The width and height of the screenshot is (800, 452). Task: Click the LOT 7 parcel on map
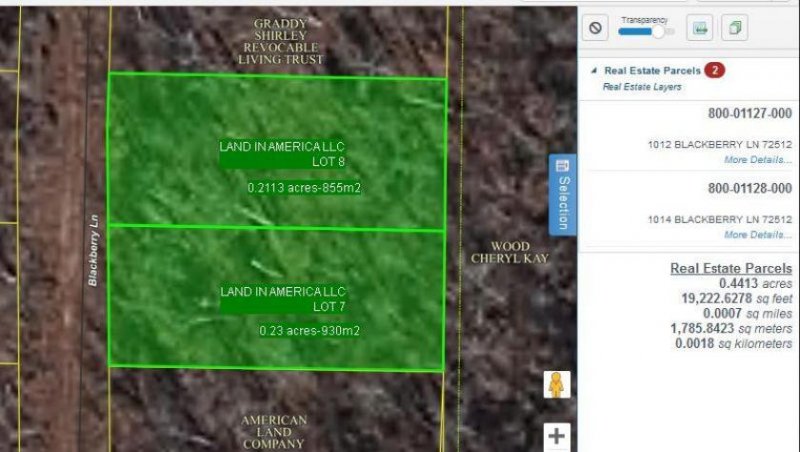click(276, 298)
